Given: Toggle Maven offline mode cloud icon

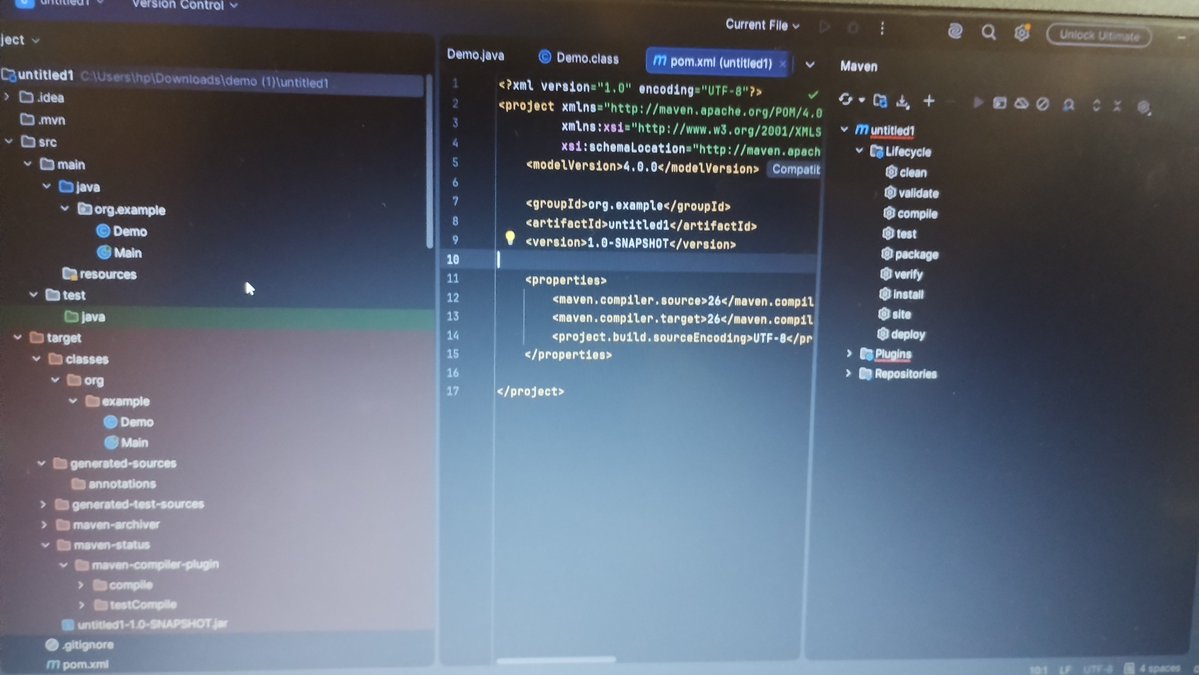Looking at the screenshot, I should [x=1021, y=103].
